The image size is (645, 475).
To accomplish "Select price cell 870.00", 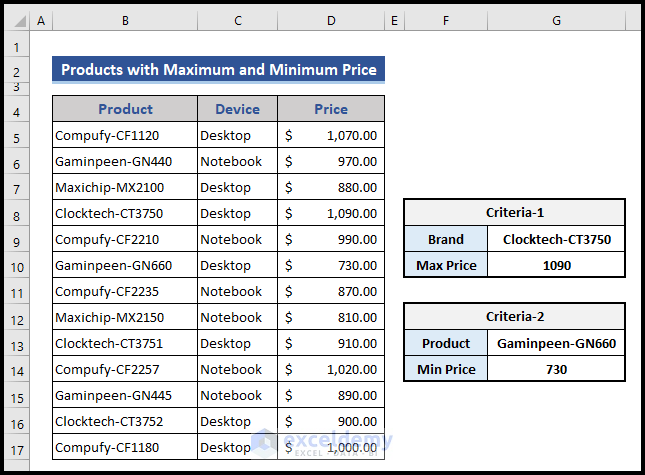I will click(331, 291).
